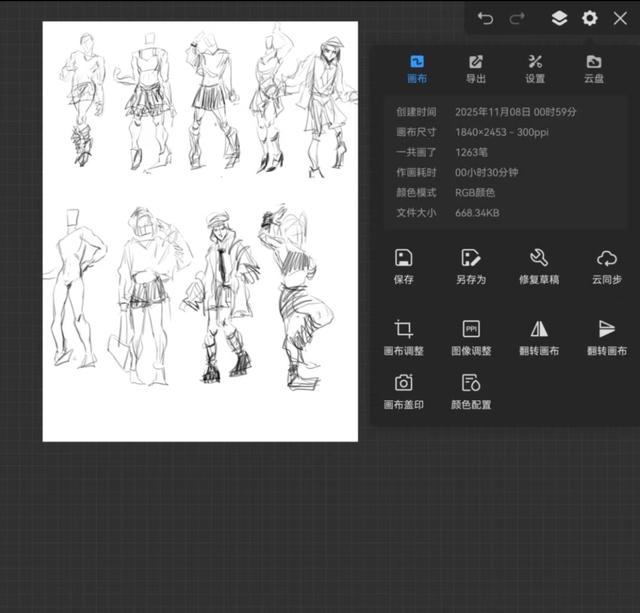The height and width of the screenshot is (613, 640).
Task: Click the figure sketch canvas artwork
Action: click(200, 231)
